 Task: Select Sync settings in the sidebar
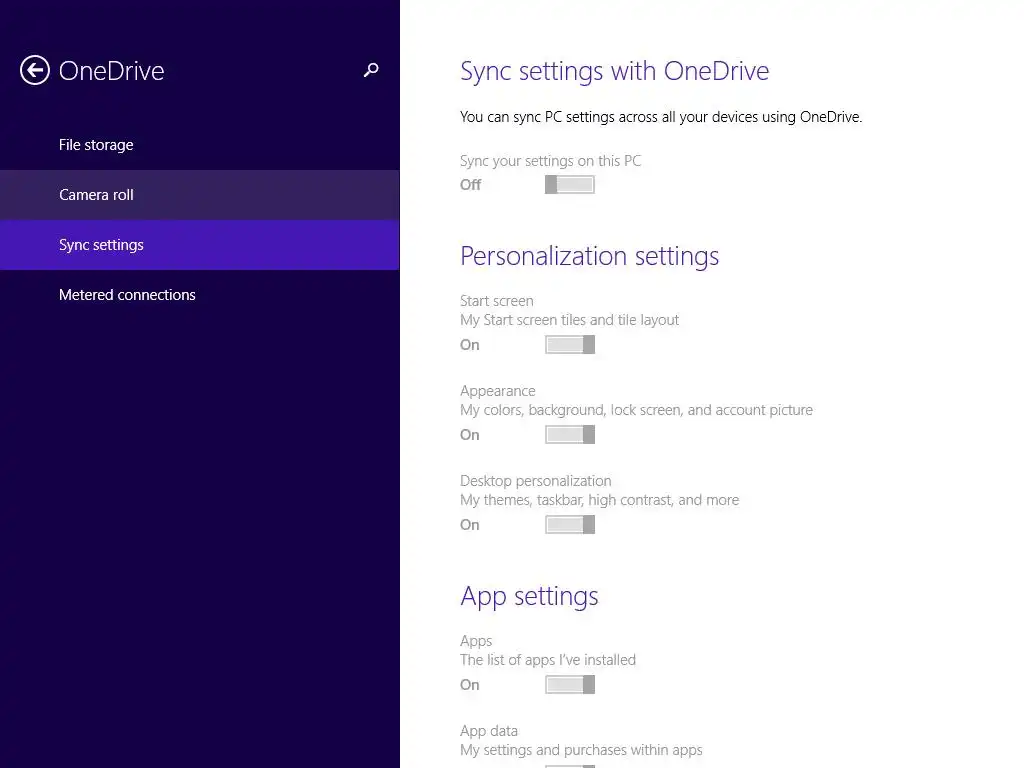200,245
